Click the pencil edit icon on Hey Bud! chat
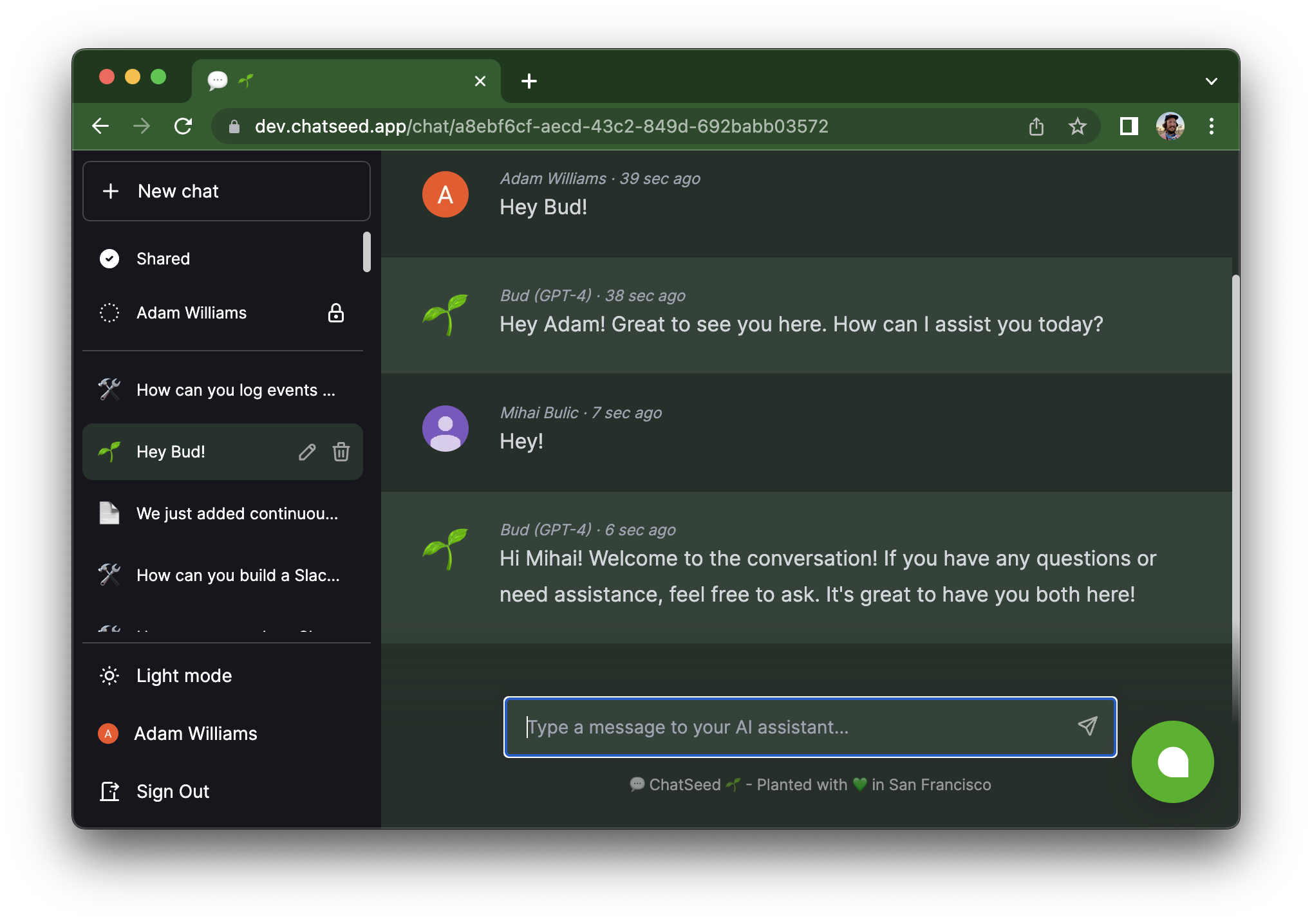This screenshot has width=1312, height=924. 307,452
